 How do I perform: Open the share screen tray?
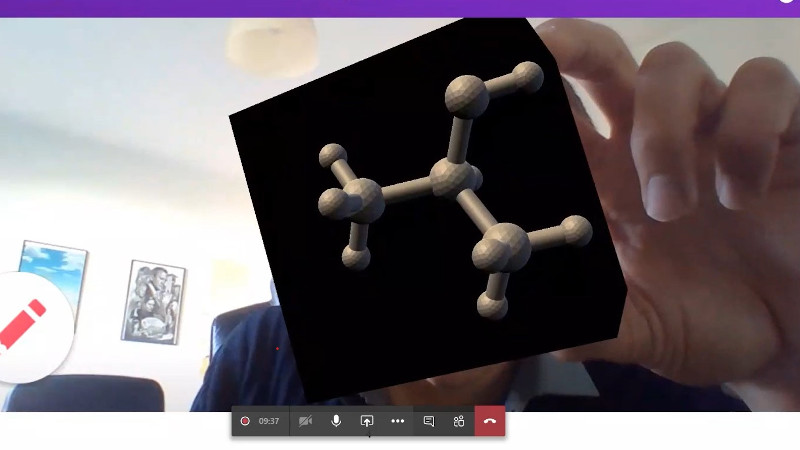click(x=367, y=421)
